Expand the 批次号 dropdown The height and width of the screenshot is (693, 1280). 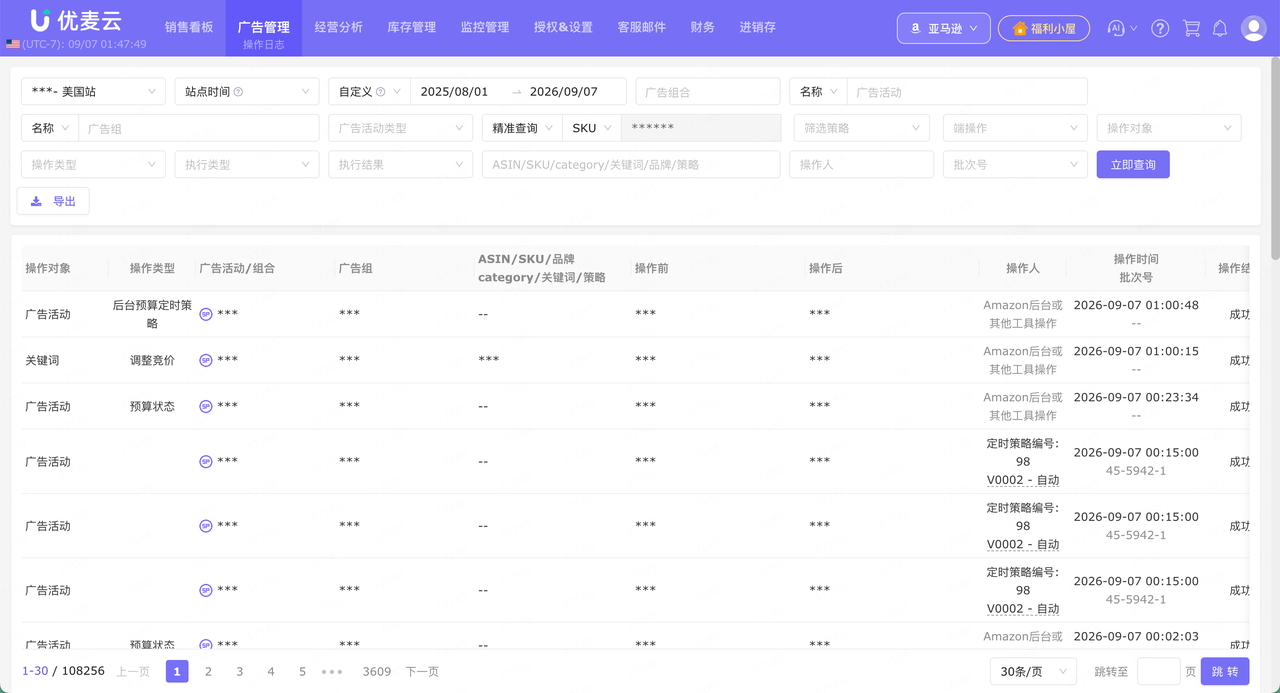(1015, 165)
